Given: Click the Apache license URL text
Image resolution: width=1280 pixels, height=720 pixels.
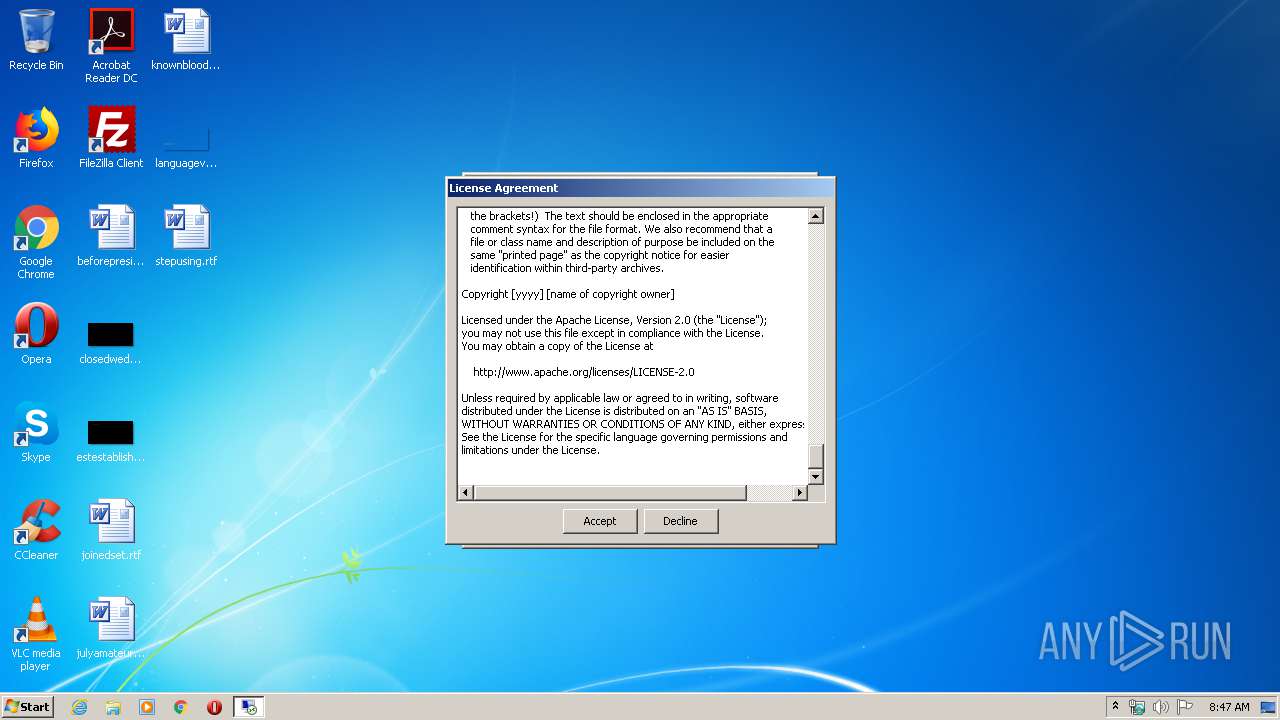Looking at the screenshot, I should click(583, 372).
